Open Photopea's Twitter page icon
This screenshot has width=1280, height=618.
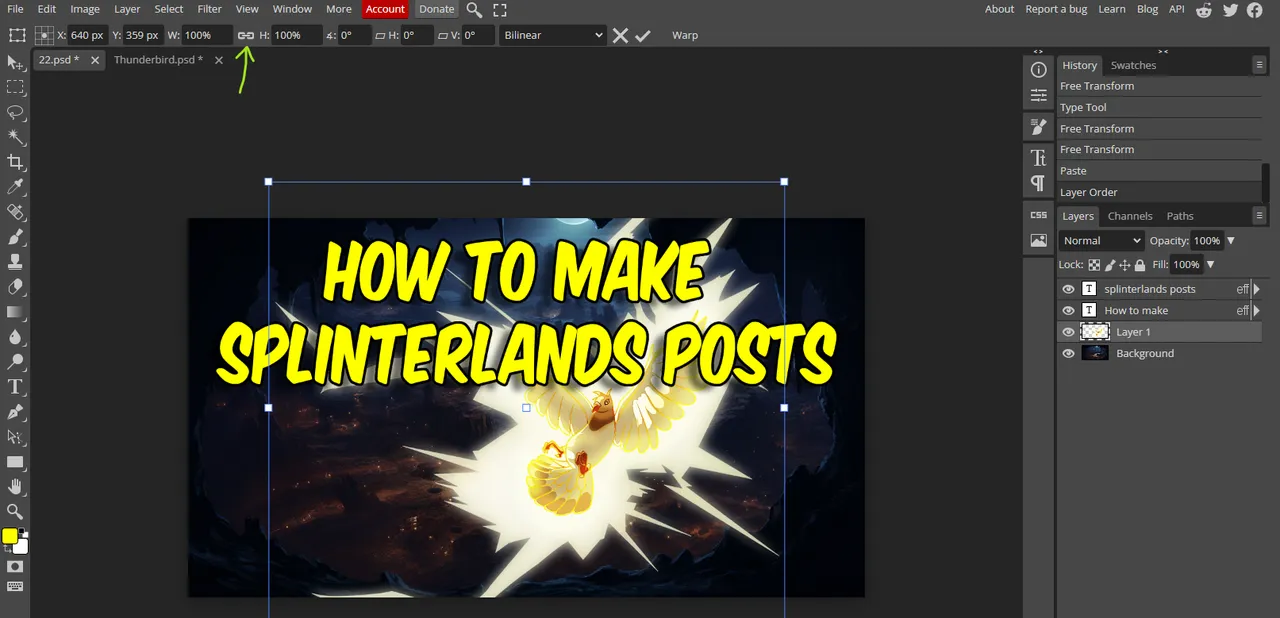pyautogui.click(x=1230, y=10)
